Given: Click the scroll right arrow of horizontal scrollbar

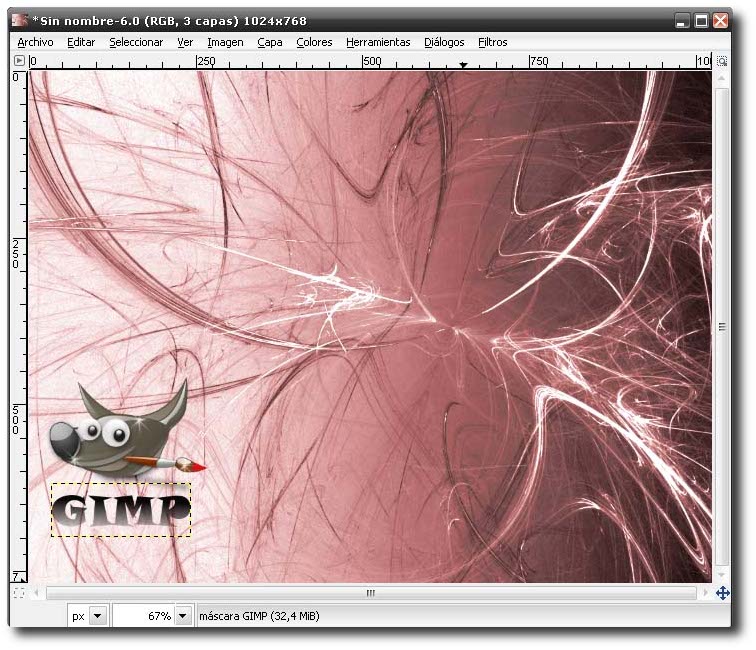Looking at the screenshot, I should (x=705, y=593).
